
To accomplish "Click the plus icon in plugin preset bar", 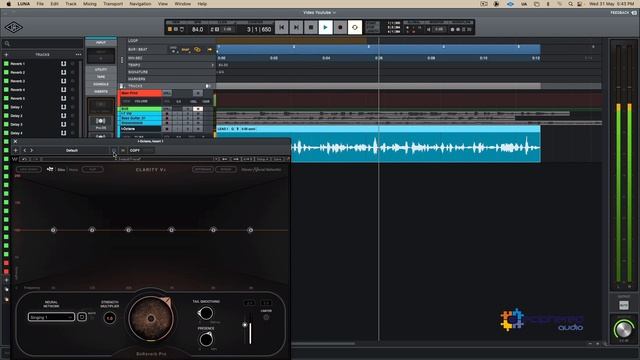I will click(x=16, y=150).
